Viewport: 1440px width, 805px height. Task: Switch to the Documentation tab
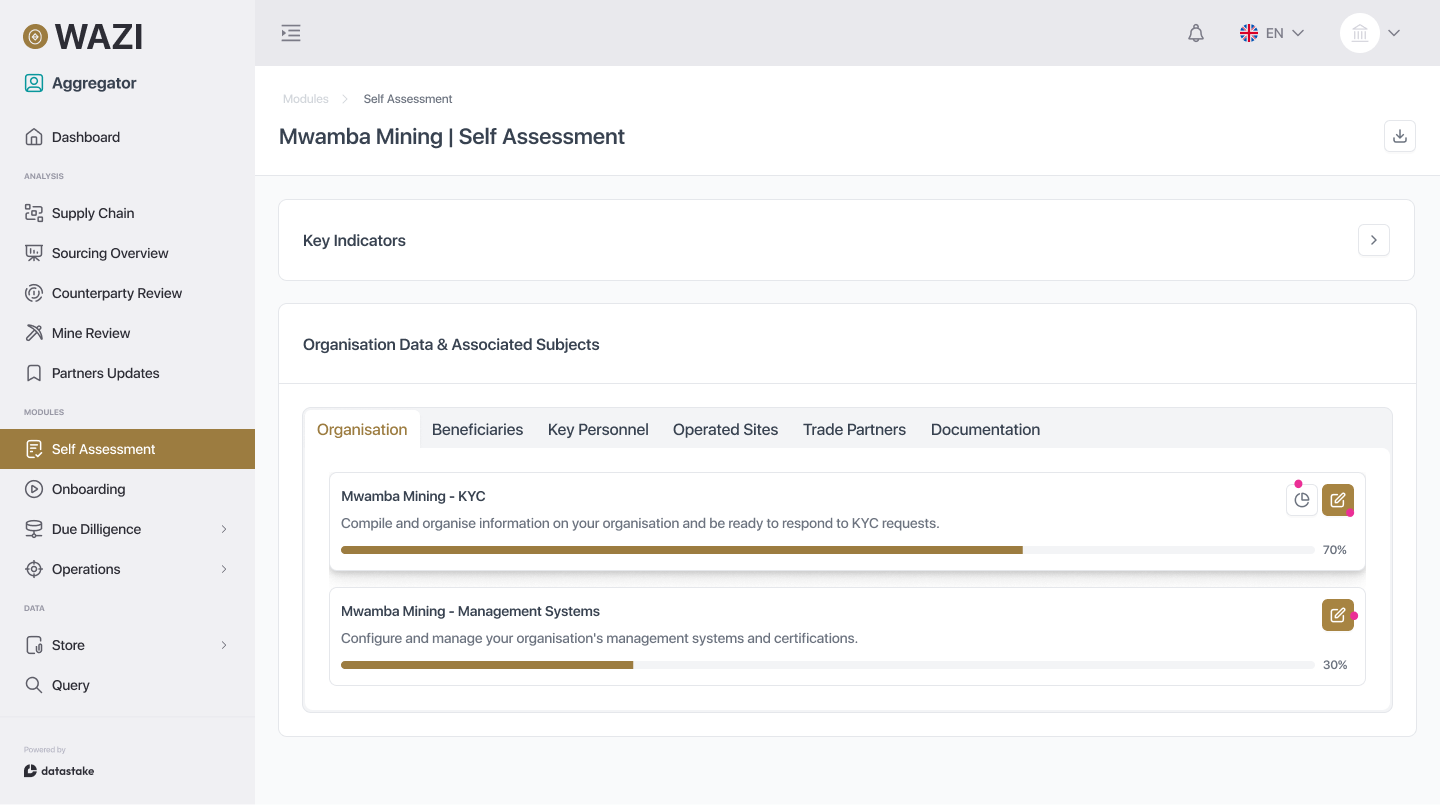pyautogui.click(x=985, y=429)
